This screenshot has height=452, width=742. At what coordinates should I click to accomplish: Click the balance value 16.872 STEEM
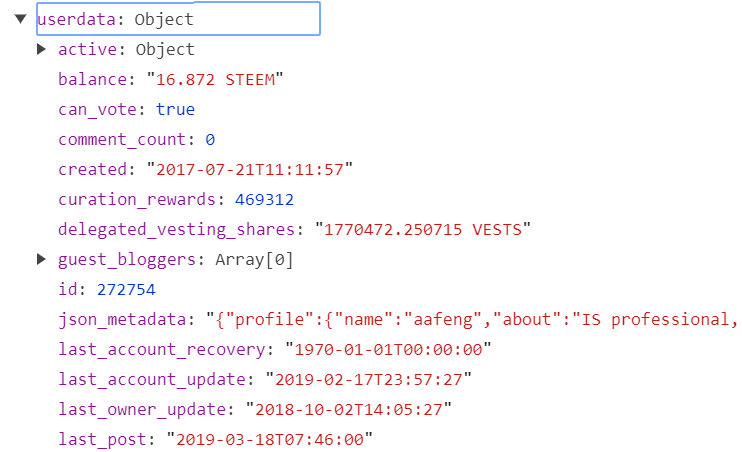pos(215,80)
